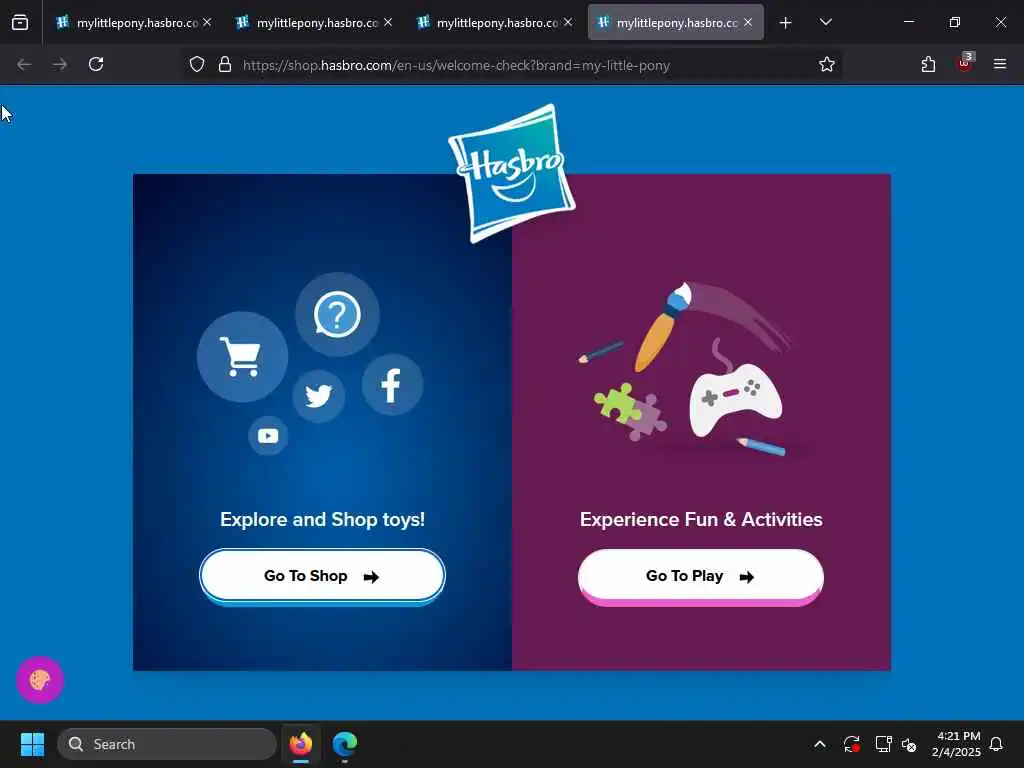
Task: Open the Windows Start menu
Action: pyautogui.click(x=32, y=744)
